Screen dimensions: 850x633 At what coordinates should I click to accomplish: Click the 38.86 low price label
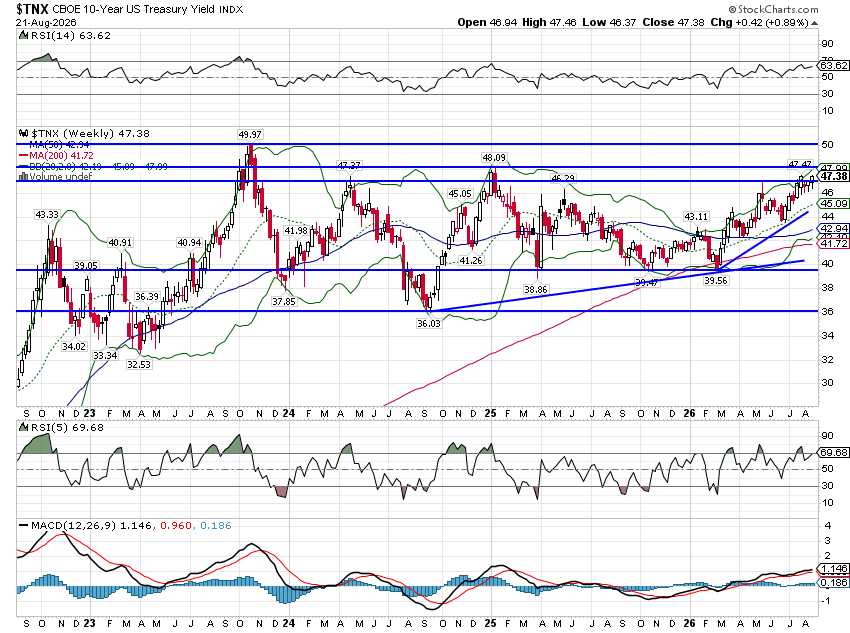click(x=536, y=290)
